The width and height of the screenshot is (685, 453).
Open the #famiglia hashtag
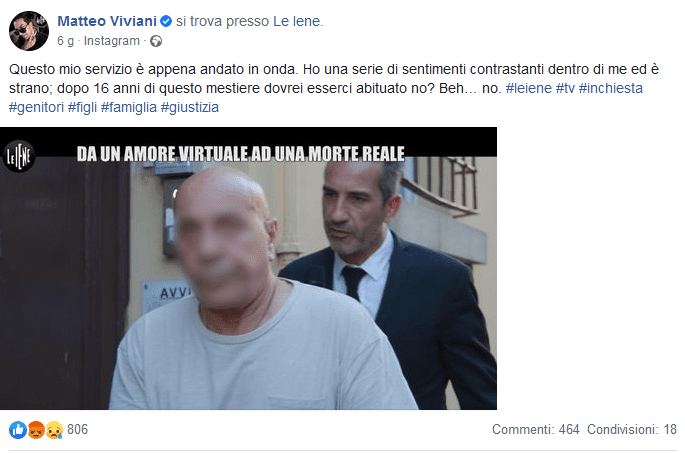point(128,107)
